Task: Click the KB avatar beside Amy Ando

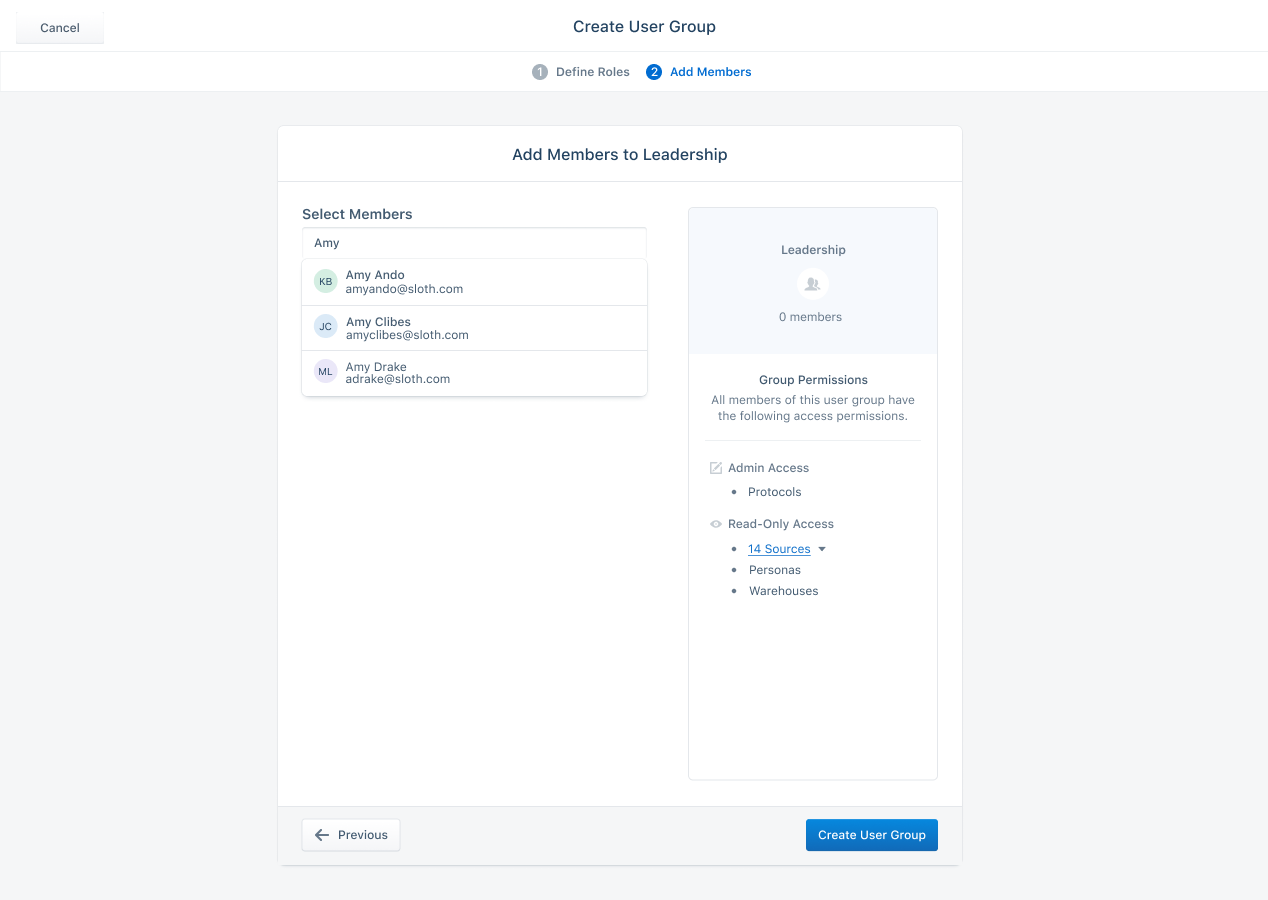Action: click(x=326, y=282)
